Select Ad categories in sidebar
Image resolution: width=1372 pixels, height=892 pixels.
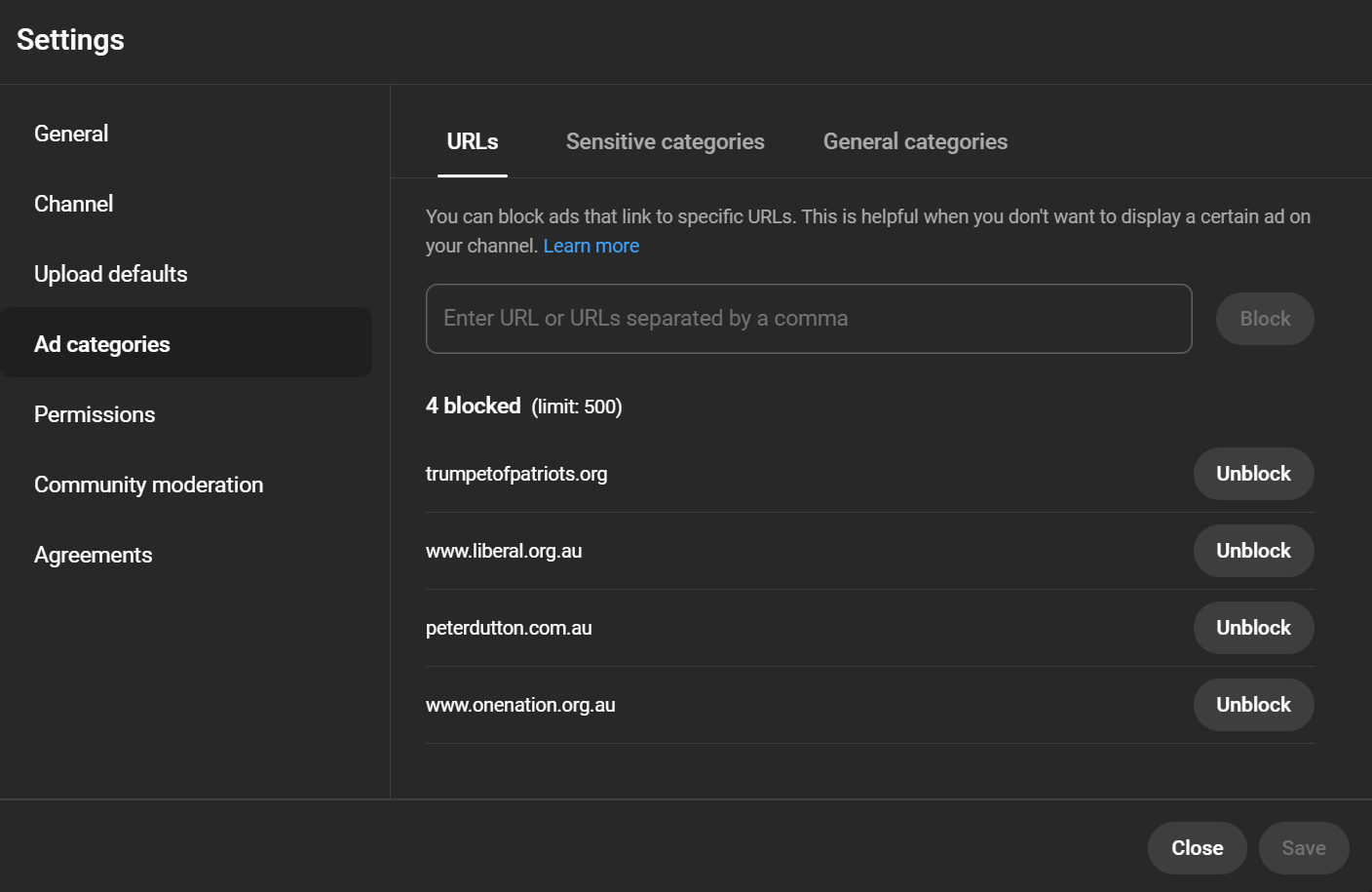tap(102, 344)
